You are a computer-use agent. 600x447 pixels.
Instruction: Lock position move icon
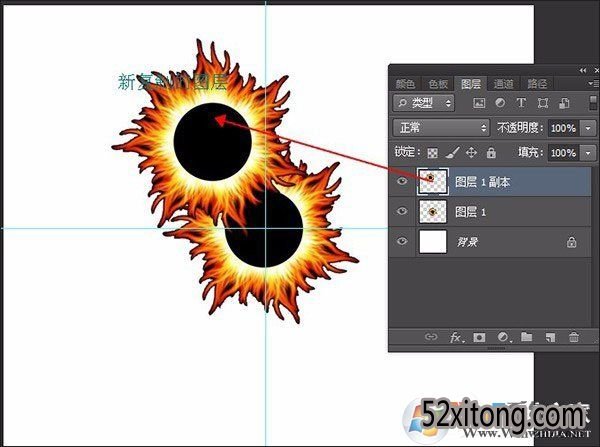pyautogui.click(x=471, y=153)
